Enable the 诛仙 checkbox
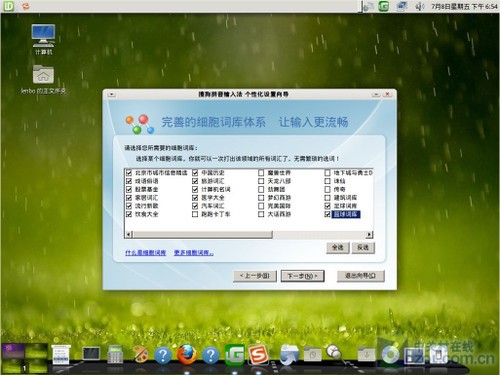Image resolution: width=500 pixels, height=375 pixels. pyautogui.click(x=328, y=181)
